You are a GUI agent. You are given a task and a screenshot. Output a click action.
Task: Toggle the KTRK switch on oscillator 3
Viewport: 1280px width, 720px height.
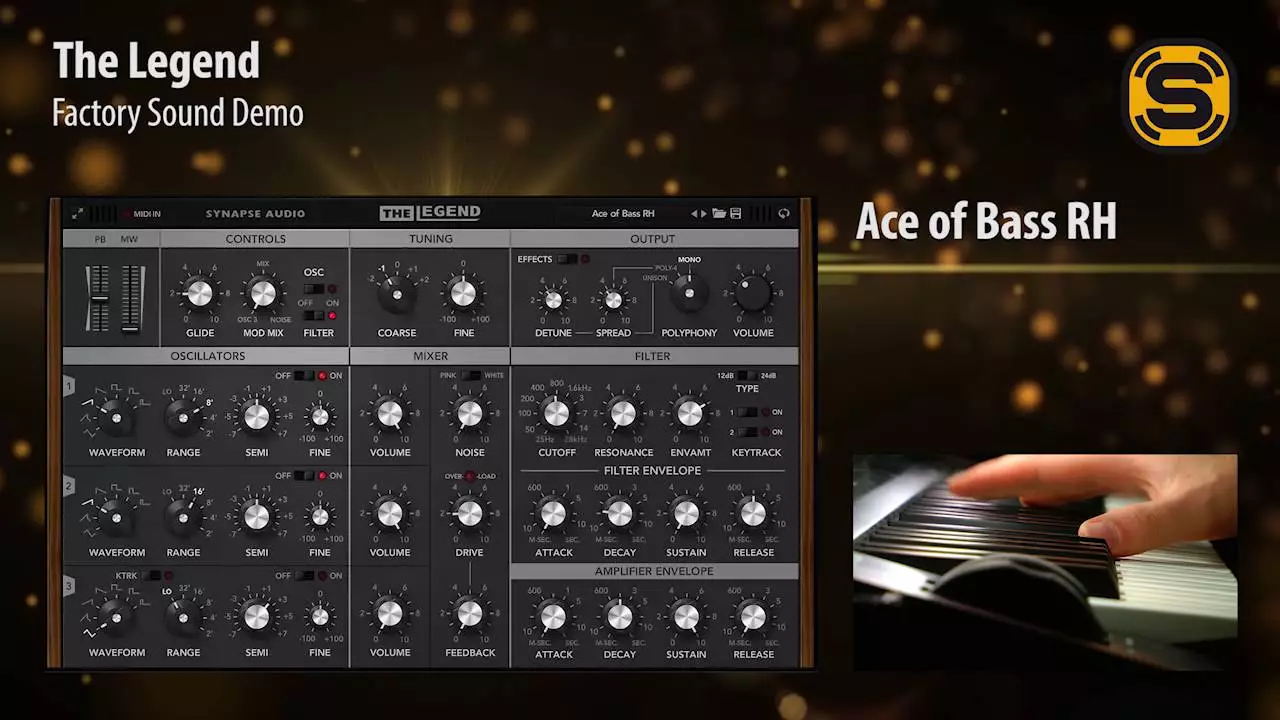coord(152,576)
